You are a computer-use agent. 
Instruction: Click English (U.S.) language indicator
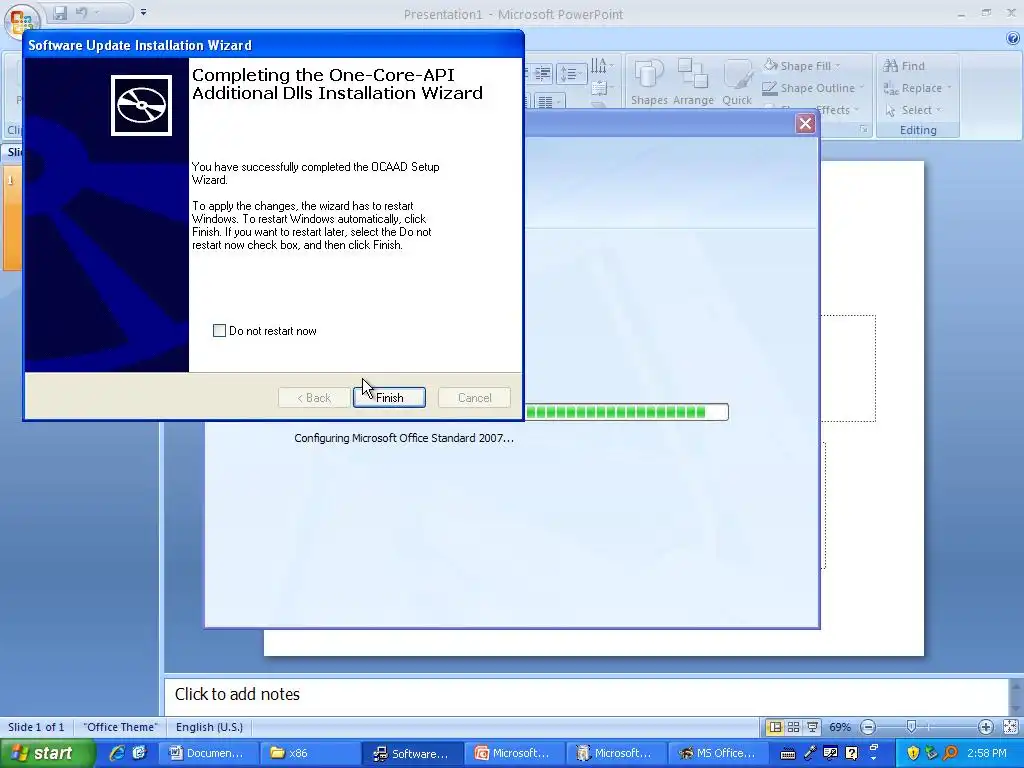(x=209, y=727)
